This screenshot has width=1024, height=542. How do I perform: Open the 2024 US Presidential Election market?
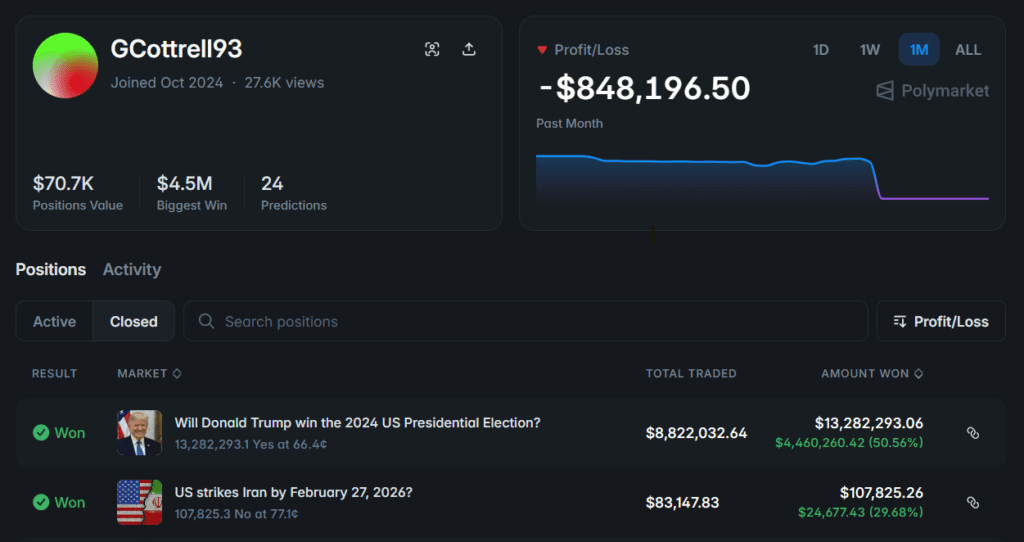(357, 423)
